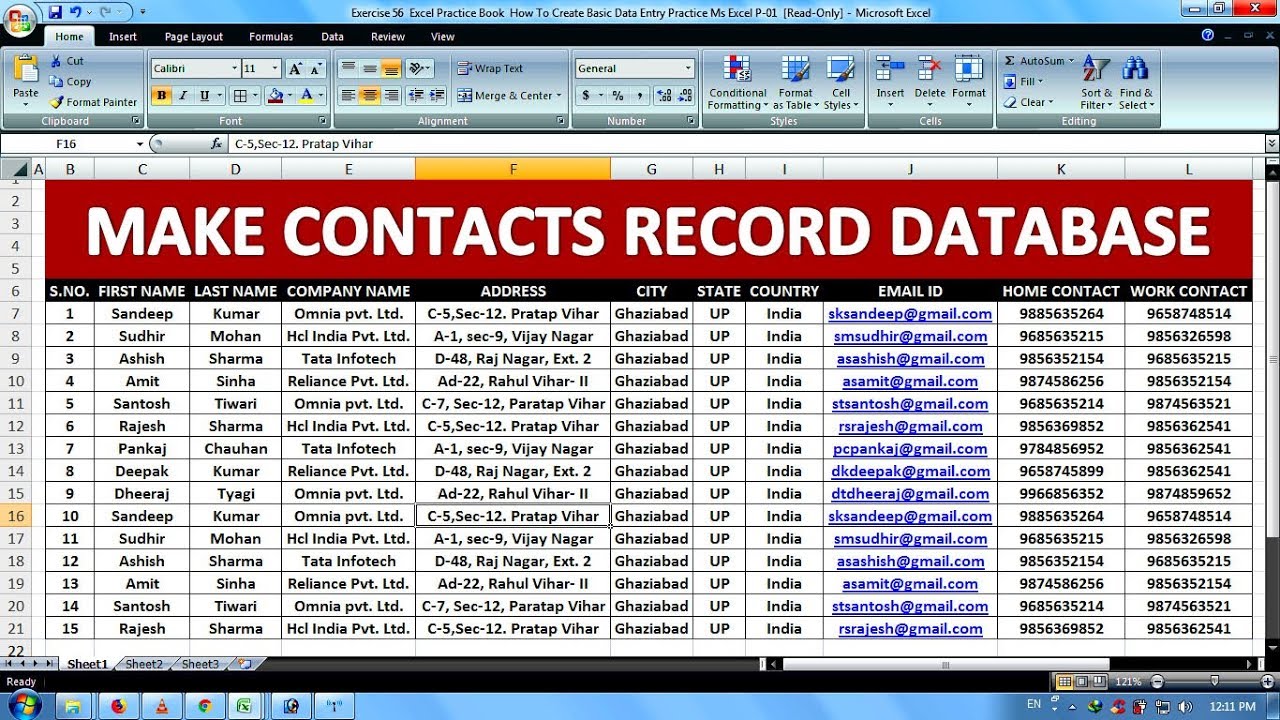
Task: Click Insert cells icon
Action: click(x=890, y=69)
